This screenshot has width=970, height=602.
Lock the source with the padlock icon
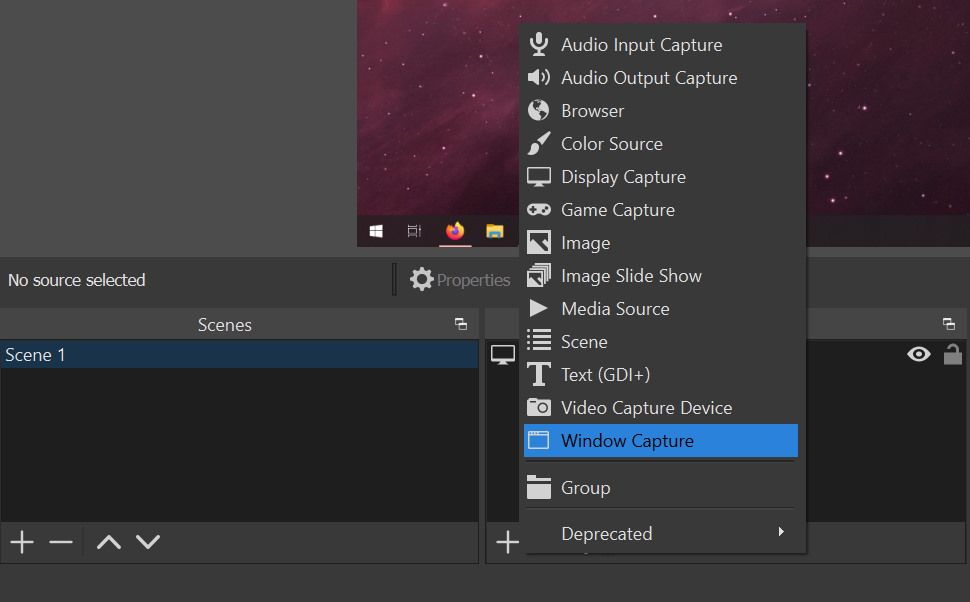[x=953, y=354]
